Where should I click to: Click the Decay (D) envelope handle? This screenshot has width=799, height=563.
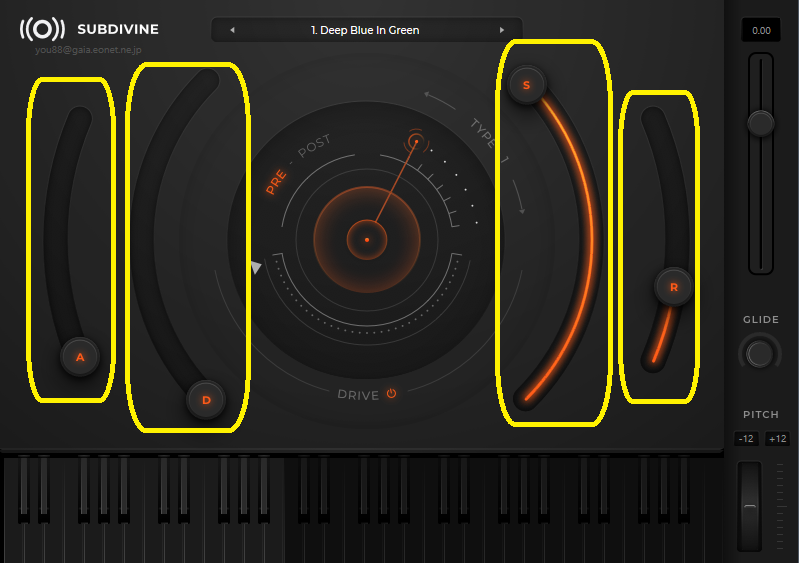(206, 400)
